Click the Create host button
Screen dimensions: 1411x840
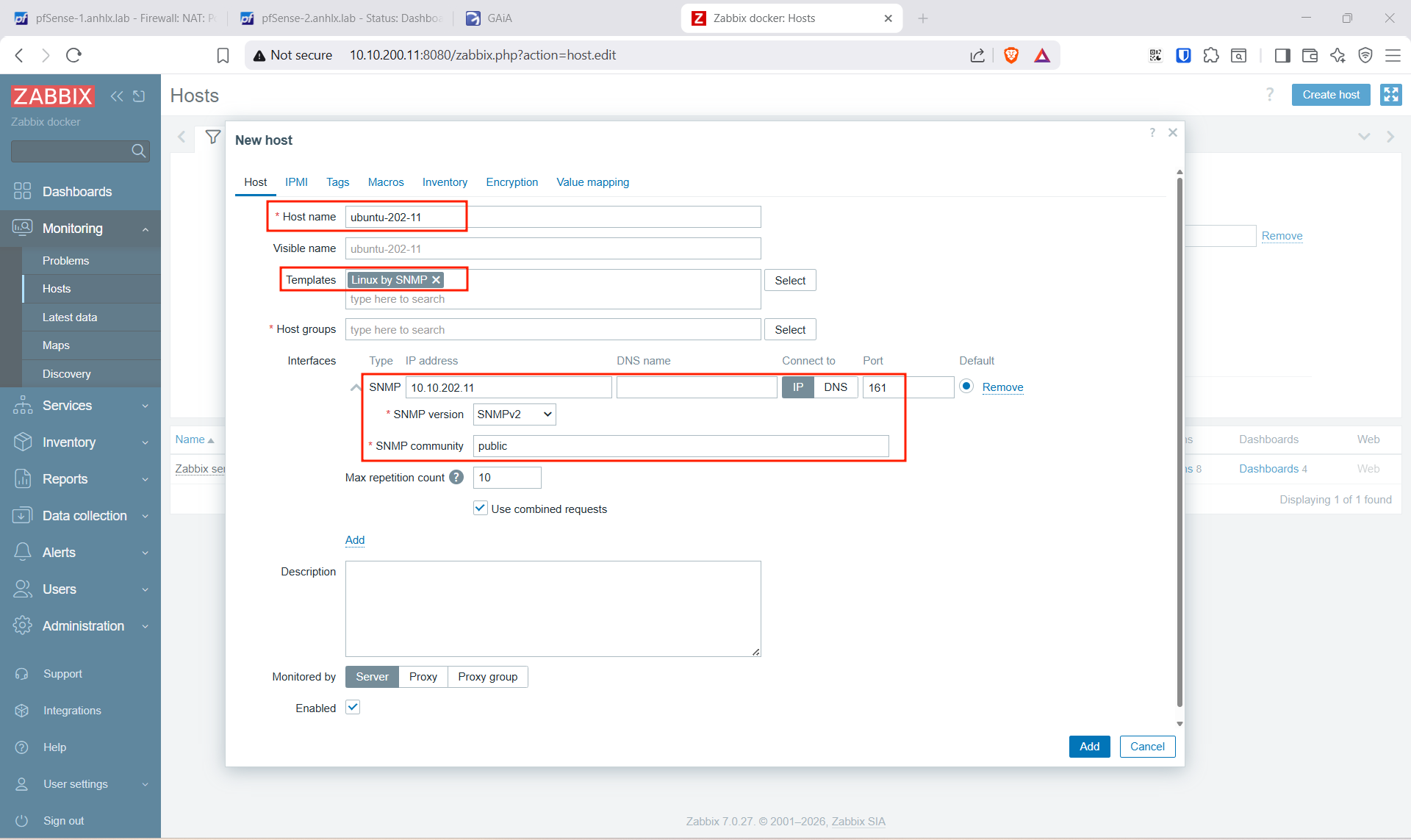coord(1331,95)
